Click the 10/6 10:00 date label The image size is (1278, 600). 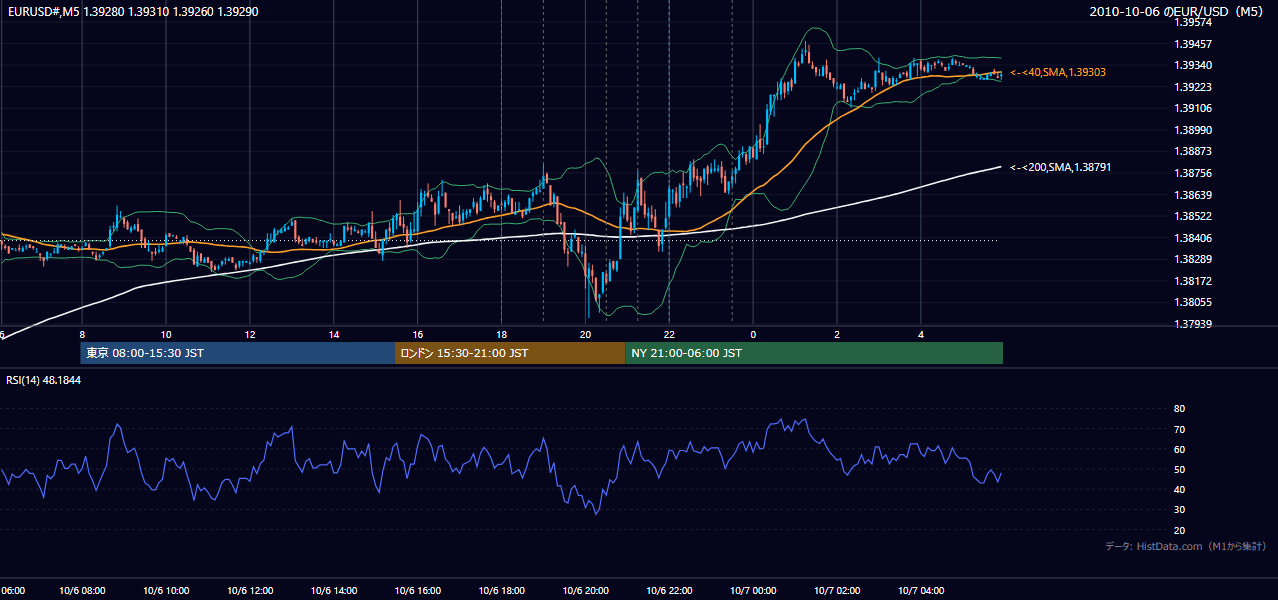point(166,591)
